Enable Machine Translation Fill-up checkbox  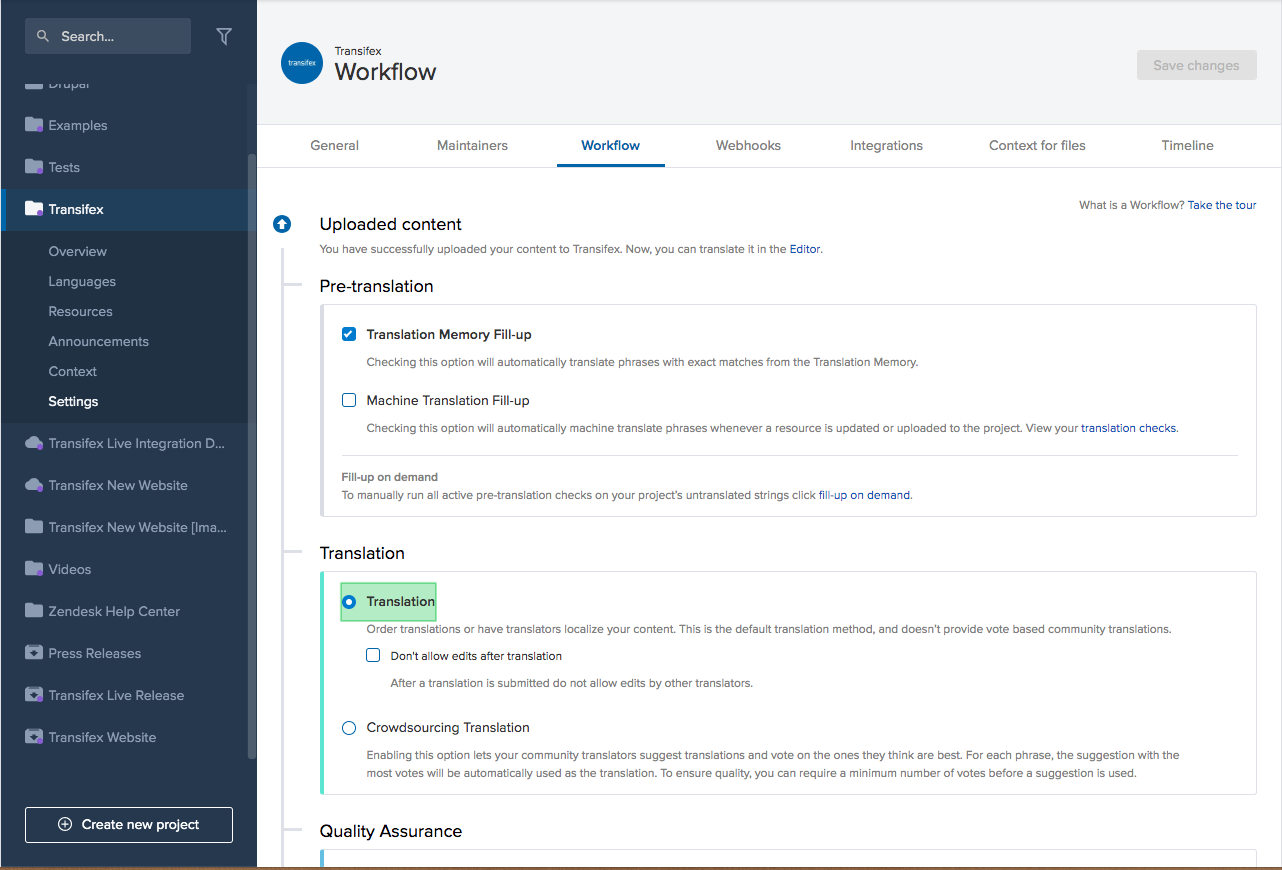pos(349,400)
